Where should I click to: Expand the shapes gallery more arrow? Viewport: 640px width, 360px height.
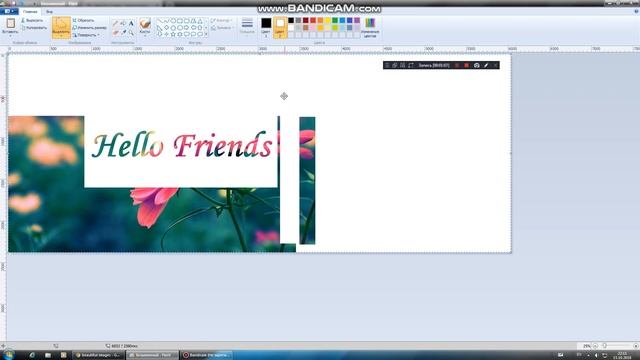[x=207, y=34]
